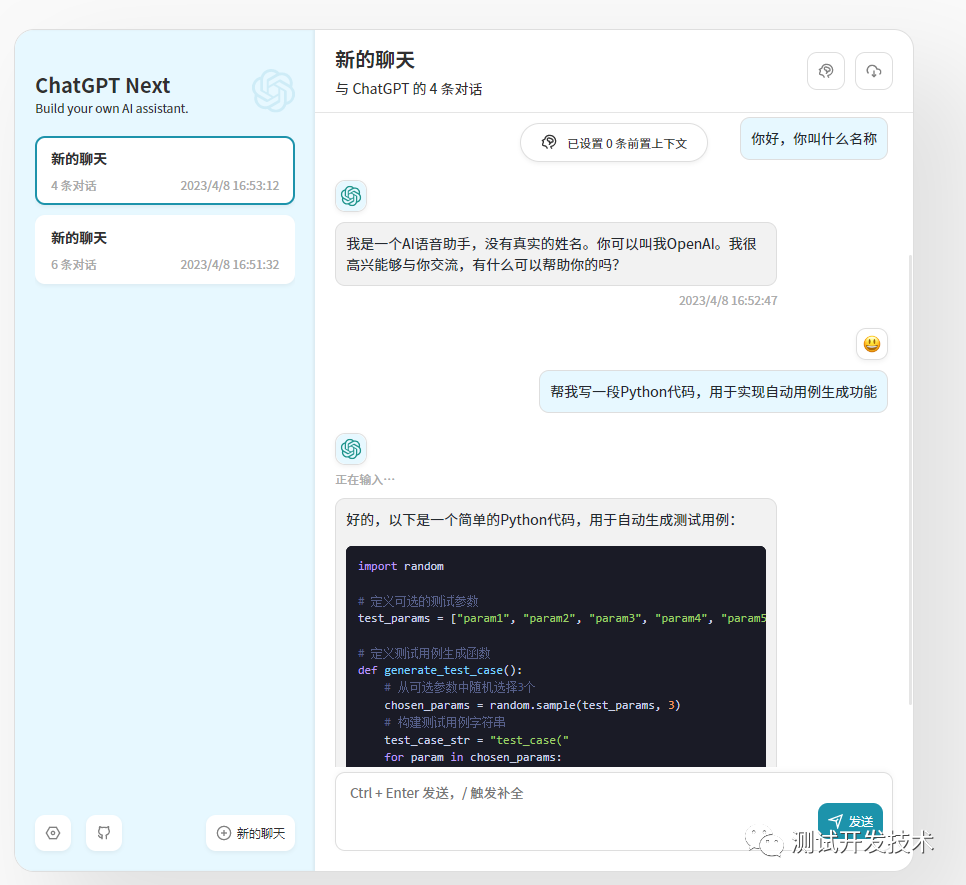Open the GitHub repository icon
The width and height of the screenshot is (966, 885).
coord(104,833)
